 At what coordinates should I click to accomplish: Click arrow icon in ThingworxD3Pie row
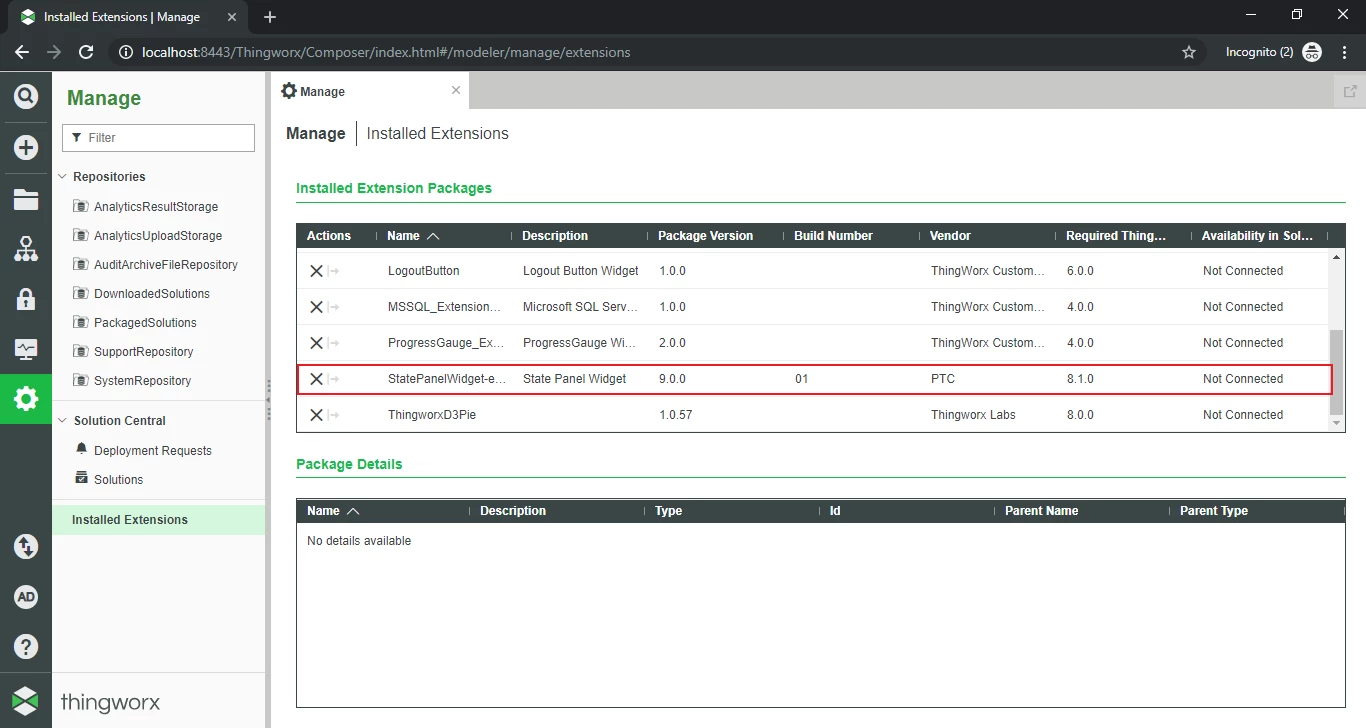335,415
